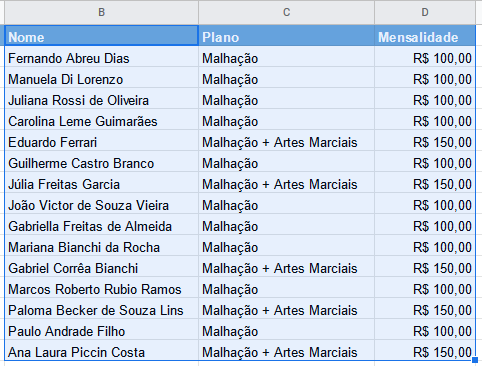Select the Fernando Abreu Dias cell
This screenshot has width=482, height=366.
[x=102, y=57]
